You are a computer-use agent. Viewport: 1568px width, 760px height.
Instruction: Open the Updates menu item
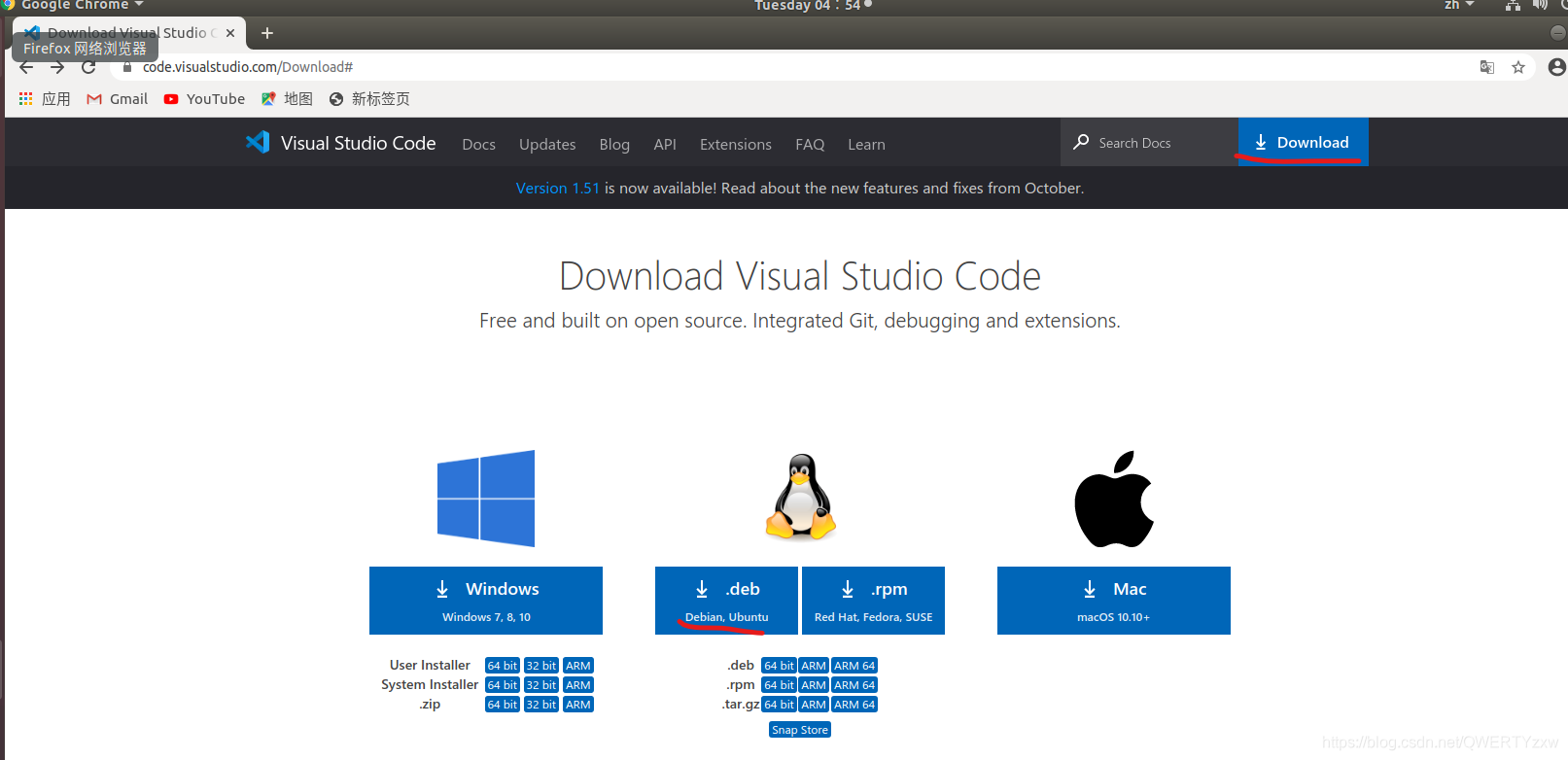point(547,144)
